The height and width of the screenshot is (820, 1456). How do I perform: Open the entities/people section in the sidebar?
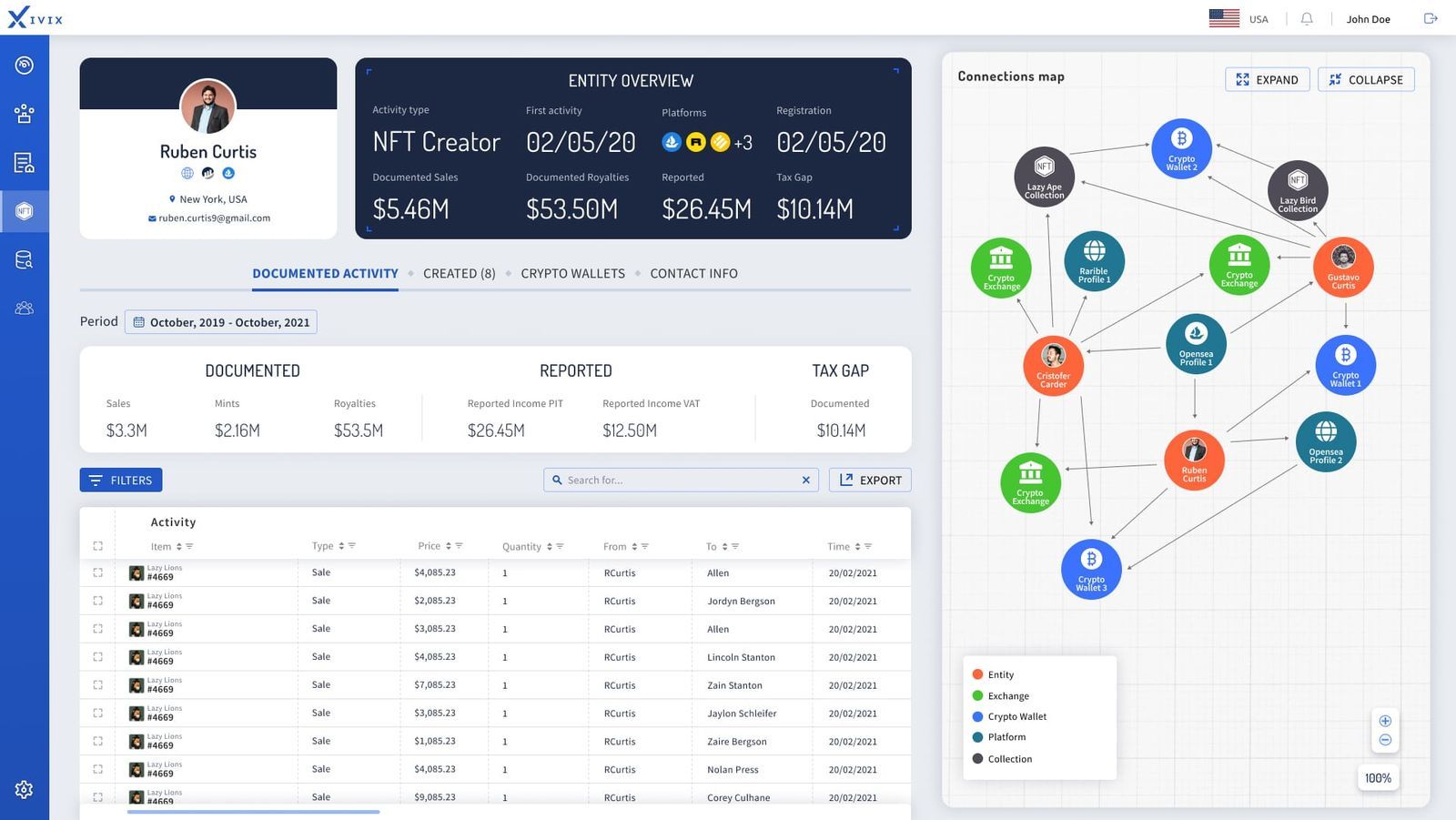(25, 308)
